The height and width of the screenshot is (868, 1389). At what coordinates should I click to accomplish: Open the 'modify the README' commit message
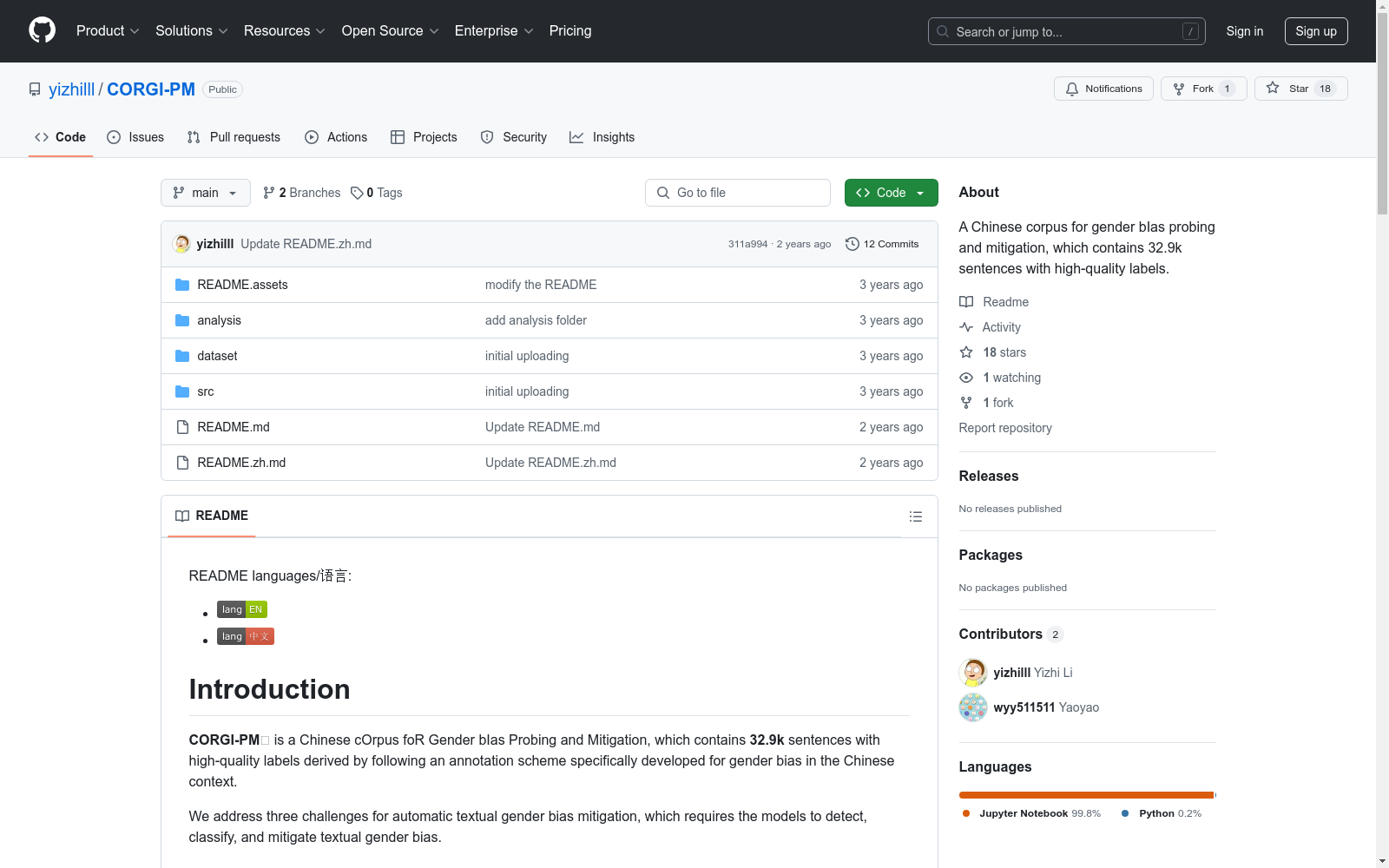coord(541,285)
